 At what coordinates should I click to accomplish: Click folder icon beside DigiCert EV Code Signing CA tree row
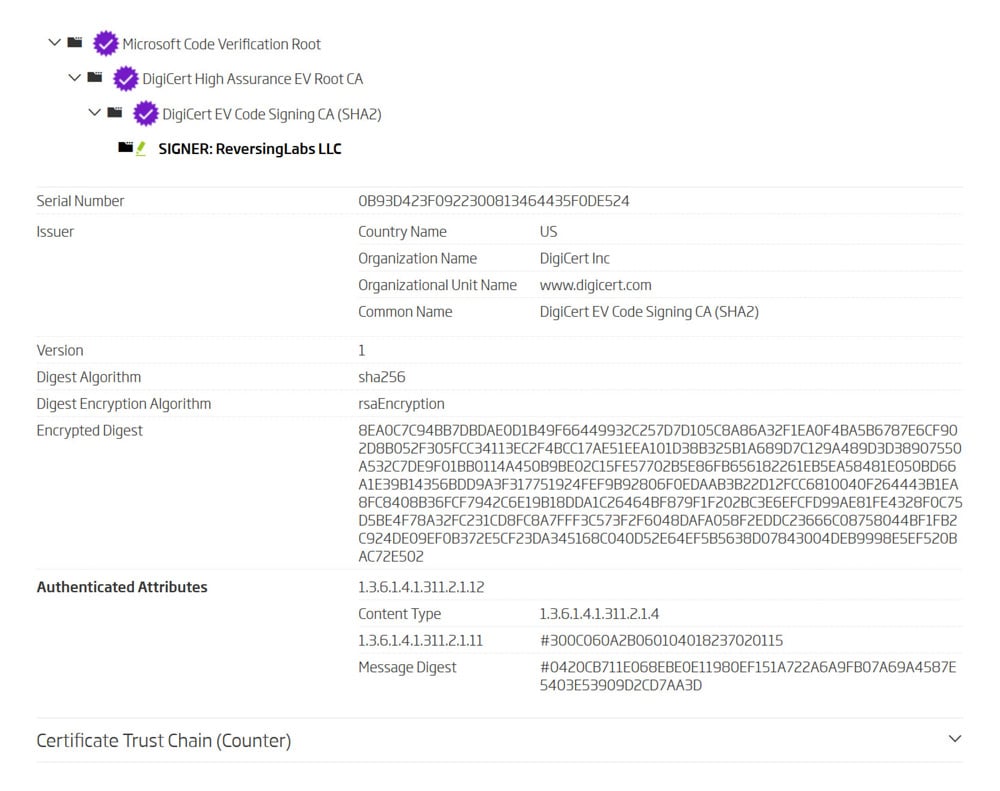click(115, 112)
